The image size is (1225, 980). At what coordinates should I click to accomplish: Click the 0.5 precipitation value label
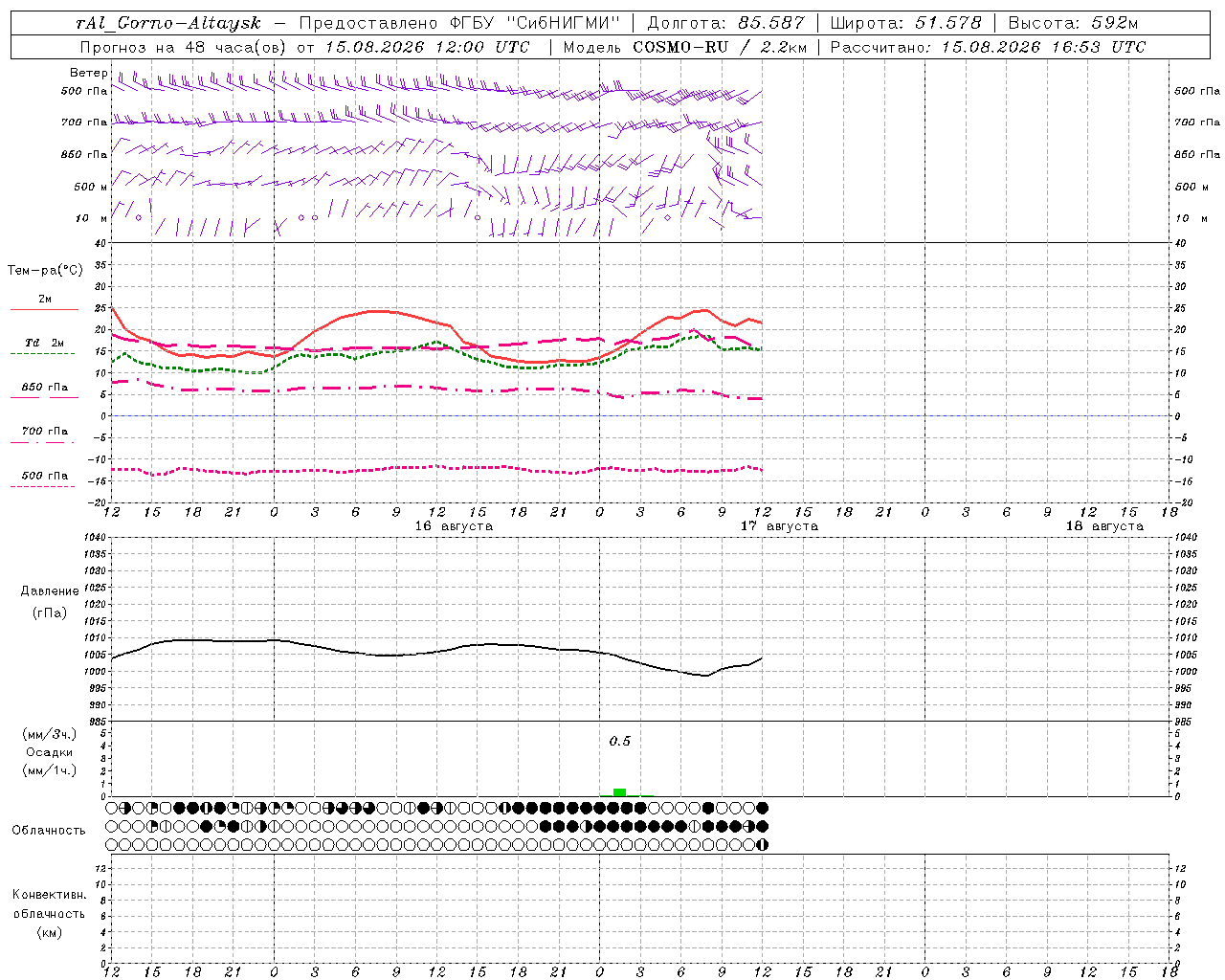[x=620, y=741]
